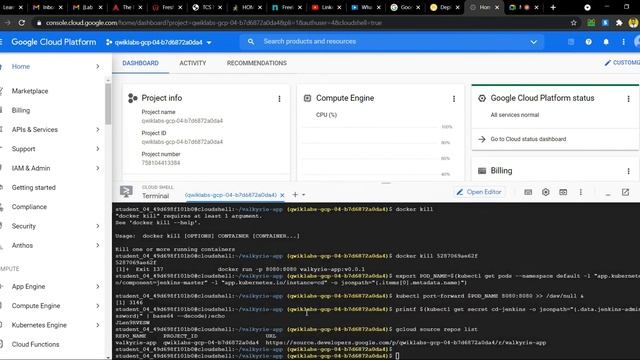The height and width of the screenshot is (360, 640).
Task: Click the Compute Engine card icon
Action: [307, 98]
